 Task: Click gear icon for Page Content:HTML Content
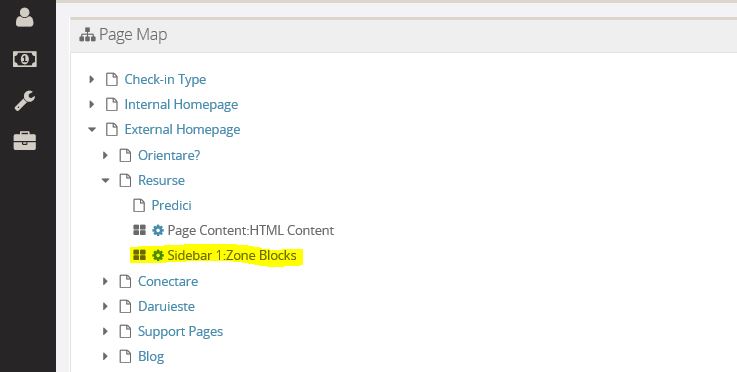(158, 230)
